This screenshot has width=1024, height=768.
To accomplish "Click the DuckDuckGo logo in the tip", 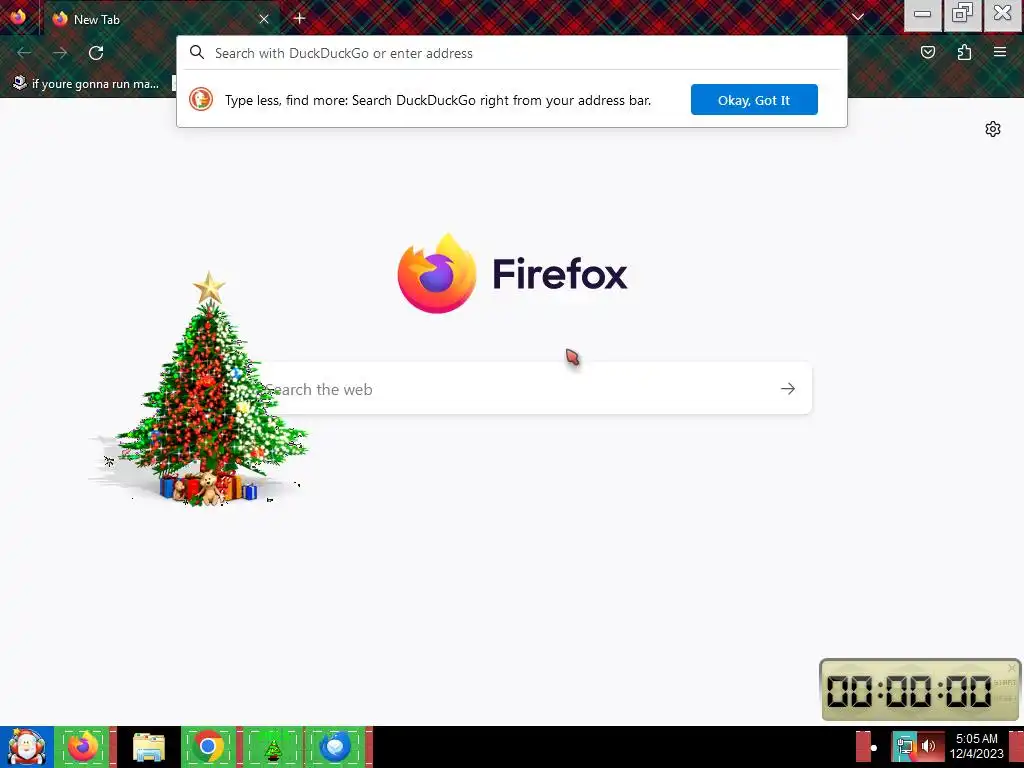I will pos(201,99).
